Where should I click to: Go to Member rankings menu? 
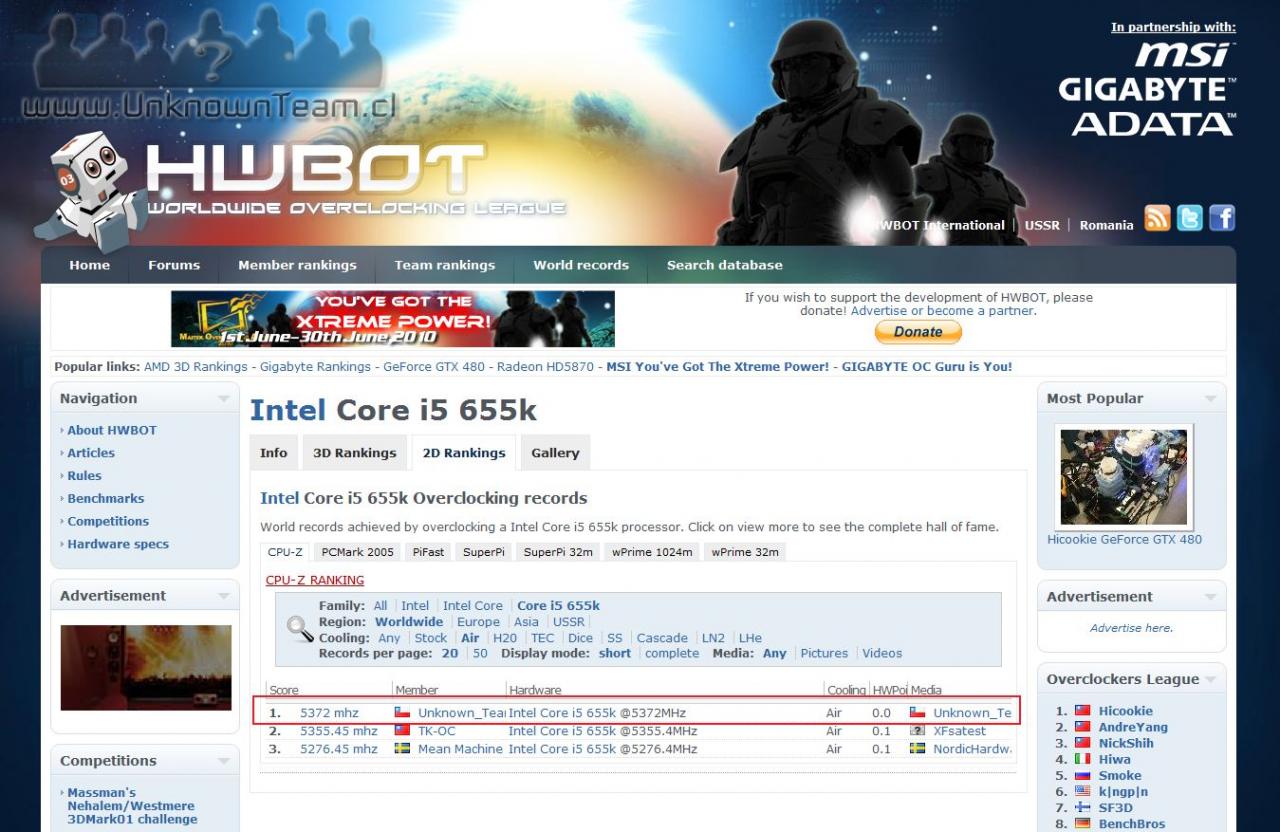[x=297, y=265]
